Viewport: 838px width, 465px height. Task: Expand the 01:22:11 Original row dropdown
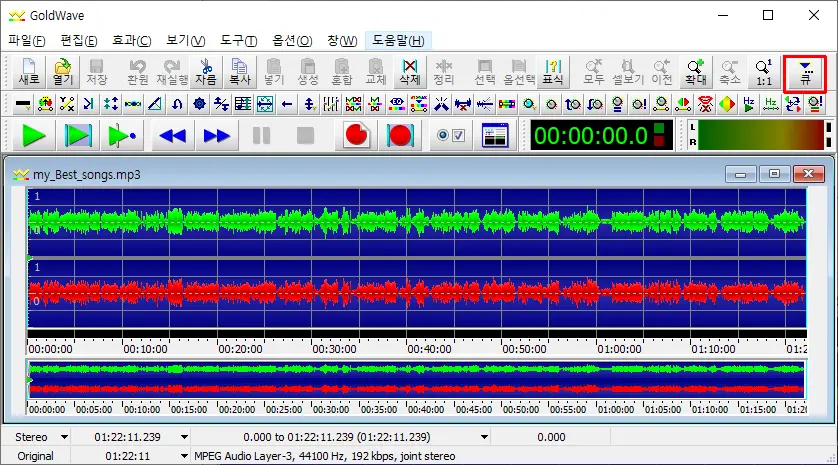tap(184, 456)
